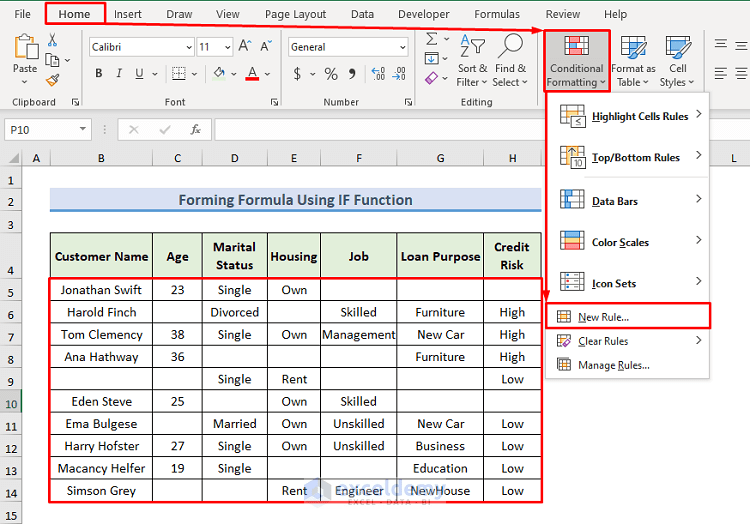Apply Accounting dollar number format
The width and height of the screenshot is (750, 524).
click(297, 74)
